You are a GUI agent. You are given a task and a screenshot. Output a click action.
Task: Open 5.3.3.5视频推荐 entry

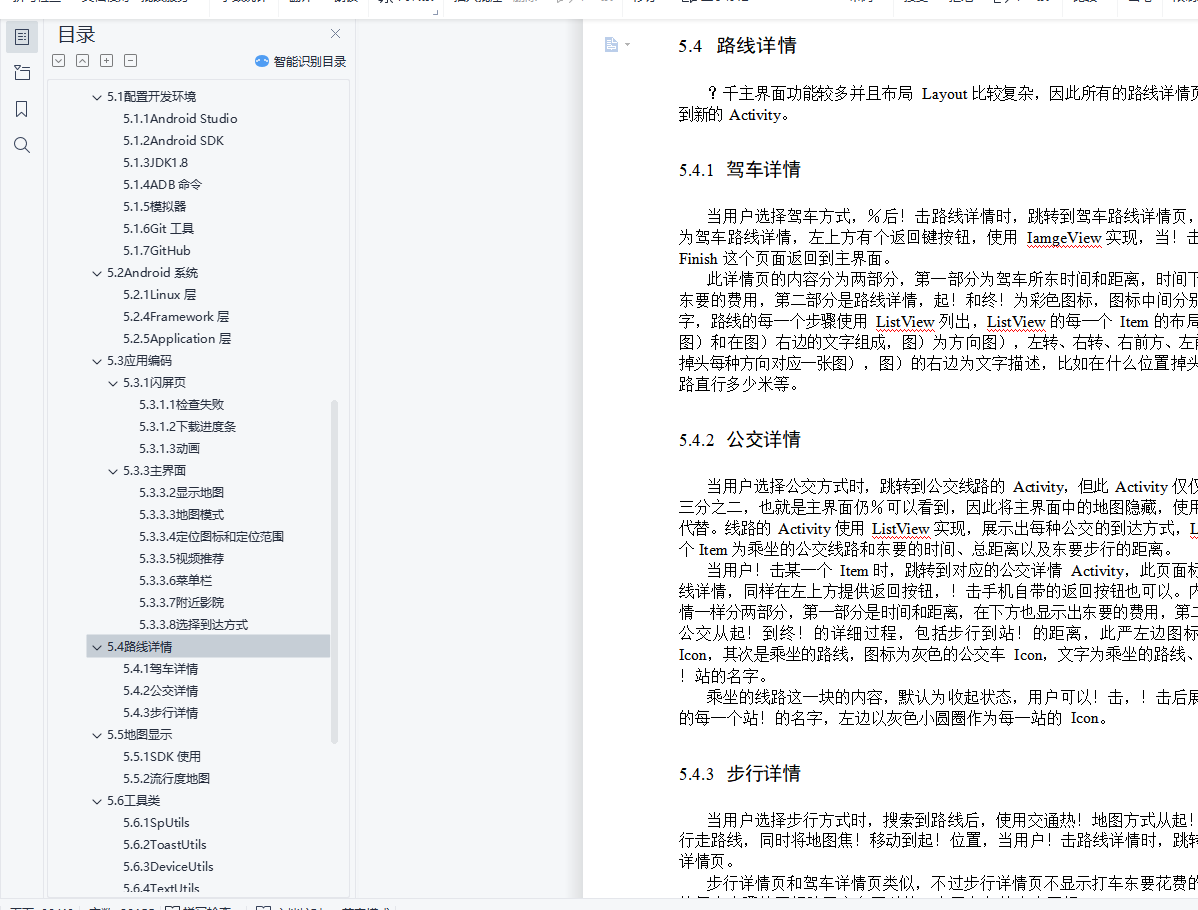point(181,559)
